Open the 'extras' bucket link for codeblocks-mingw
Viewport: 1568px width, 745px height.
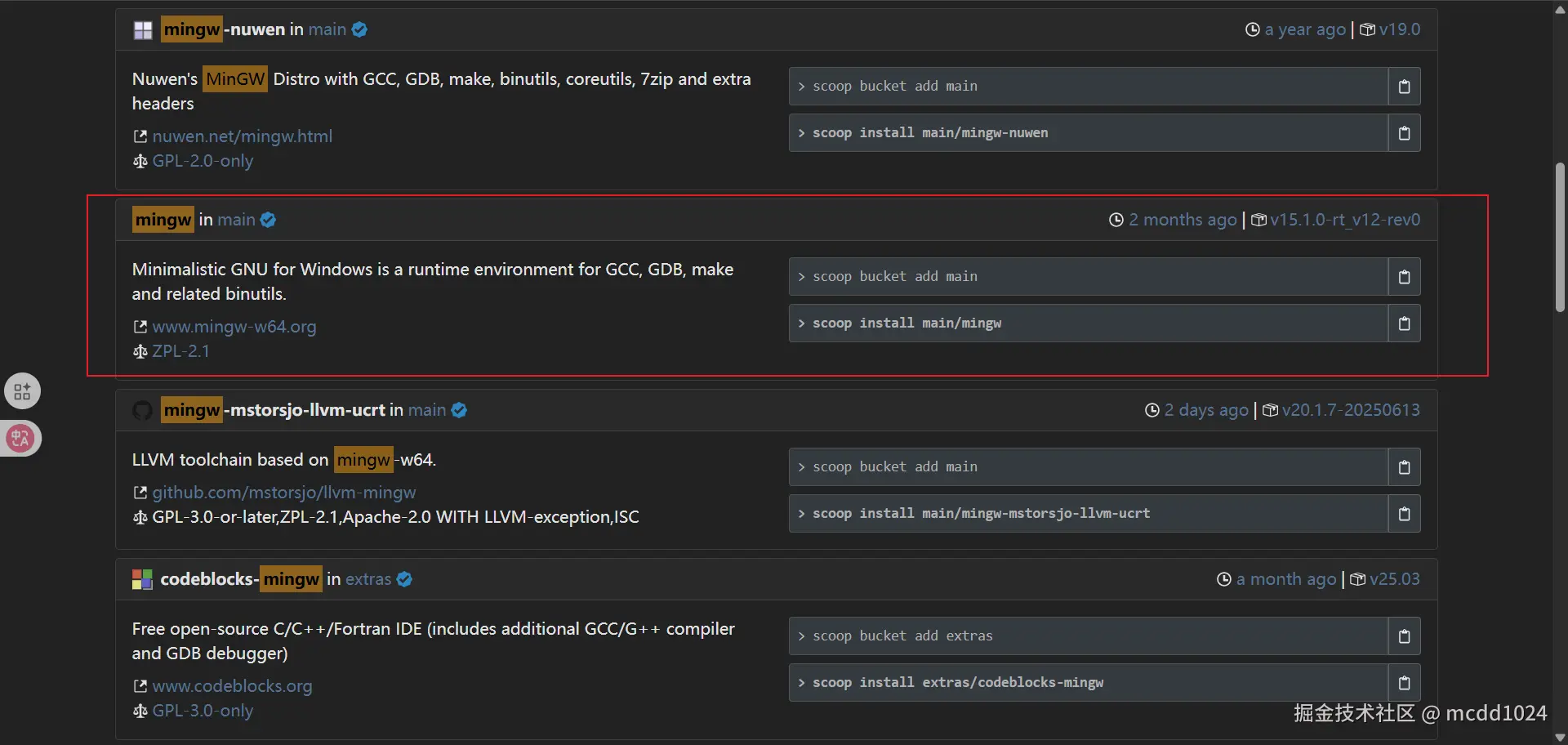368,579
